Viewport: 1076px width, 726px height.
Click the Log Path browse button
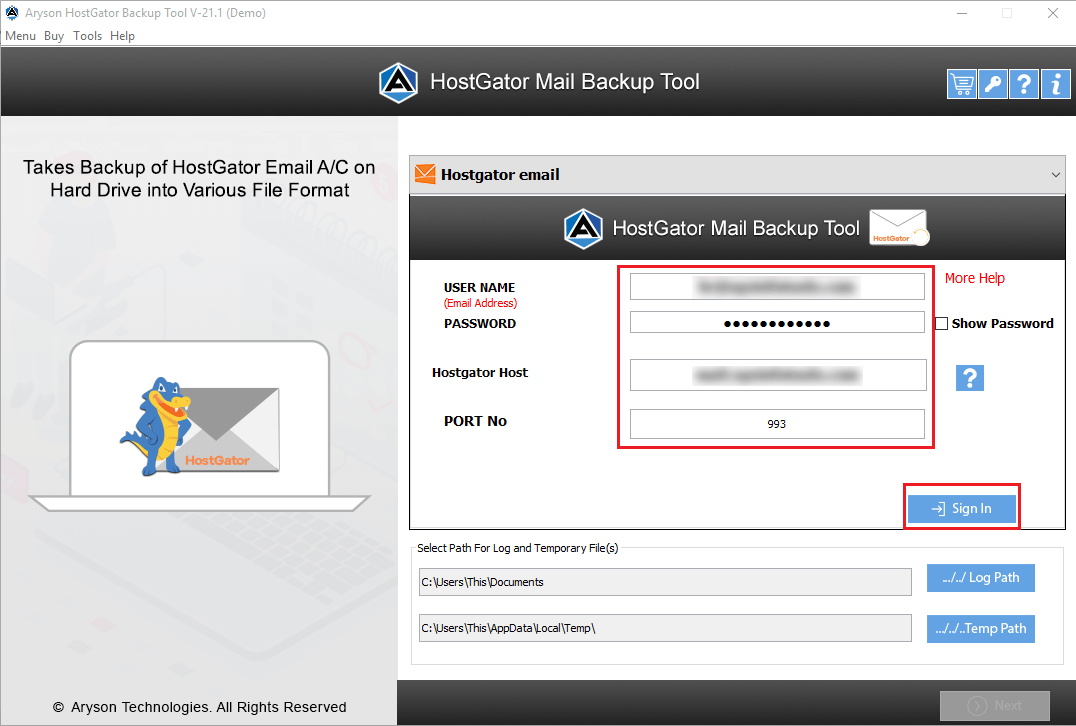[x=981, y=578]
